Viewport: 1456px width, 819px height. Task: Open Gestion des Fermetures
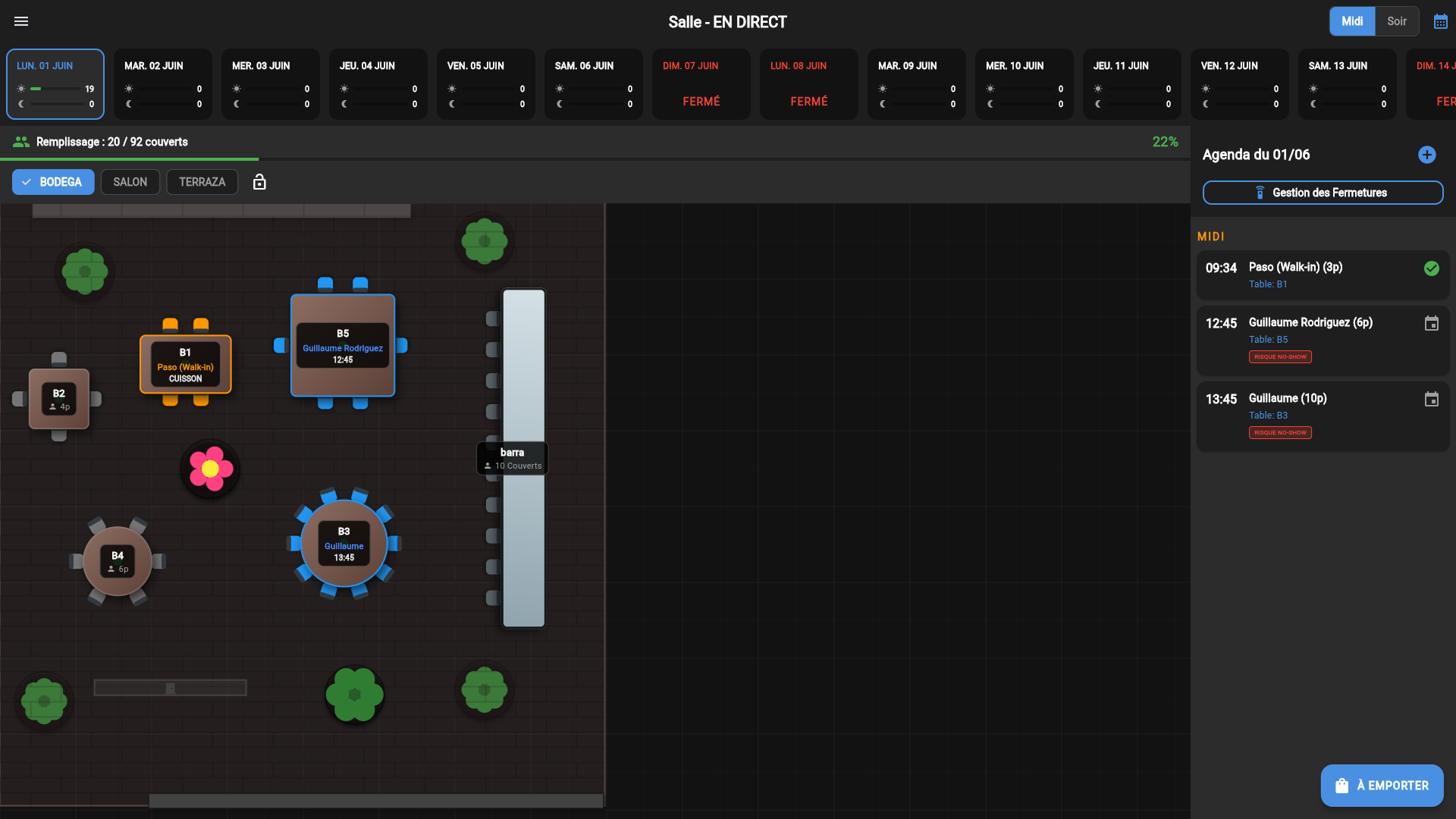pos(1323,193)
